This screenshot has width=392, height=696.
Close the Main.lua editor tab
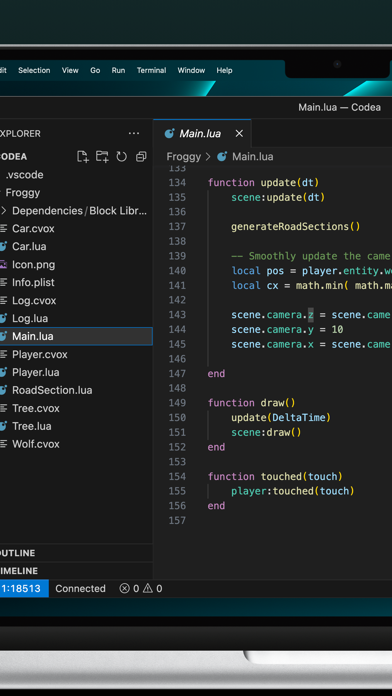click(239, 134)
